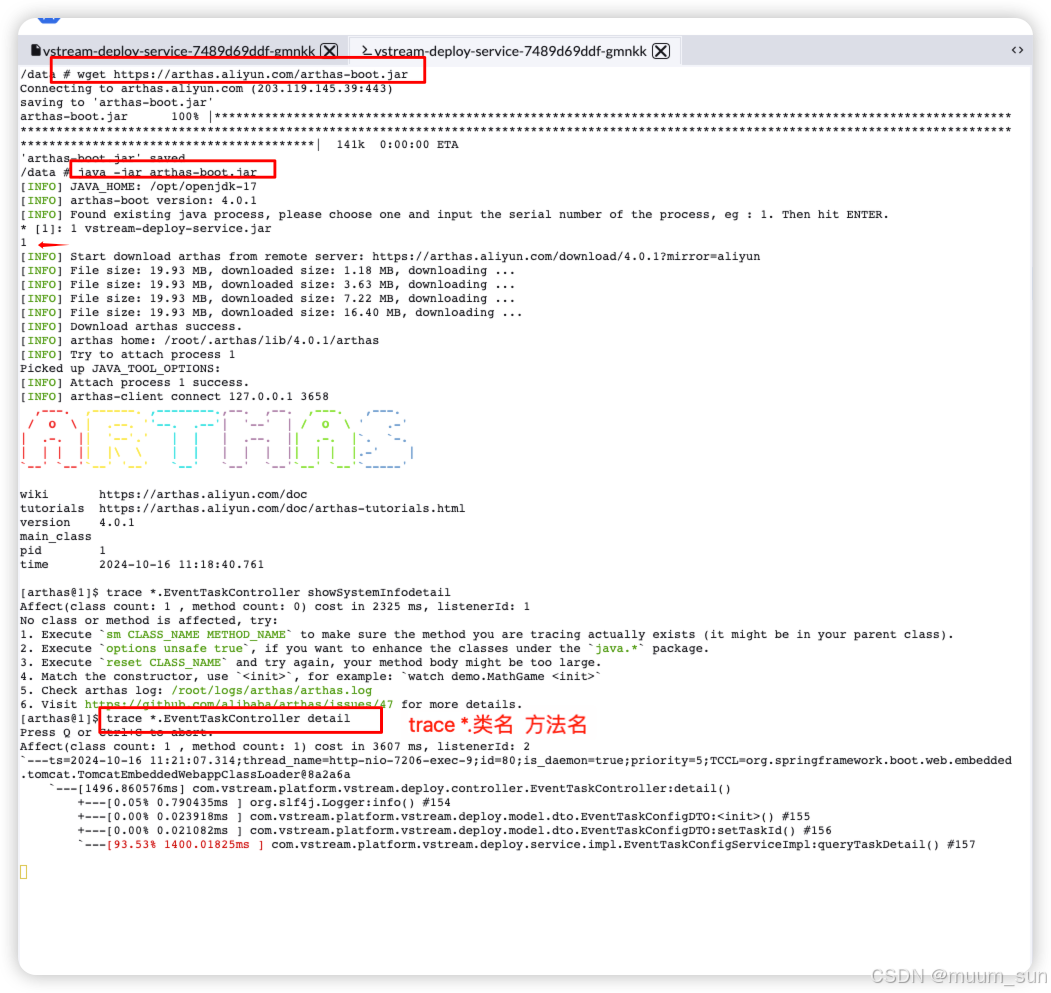Close the second terminal tab
This screenshot has height=993, width=1051.
point(660,49)
